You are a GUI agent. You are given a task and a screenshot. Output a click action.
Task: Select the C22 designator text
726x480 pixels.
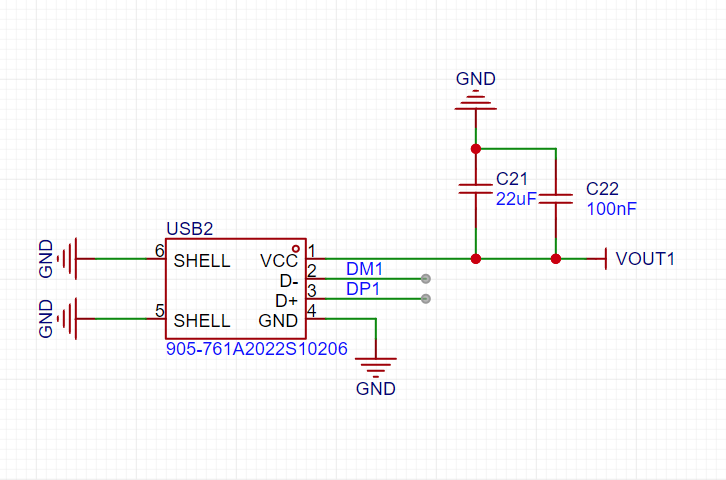(602, 189)
